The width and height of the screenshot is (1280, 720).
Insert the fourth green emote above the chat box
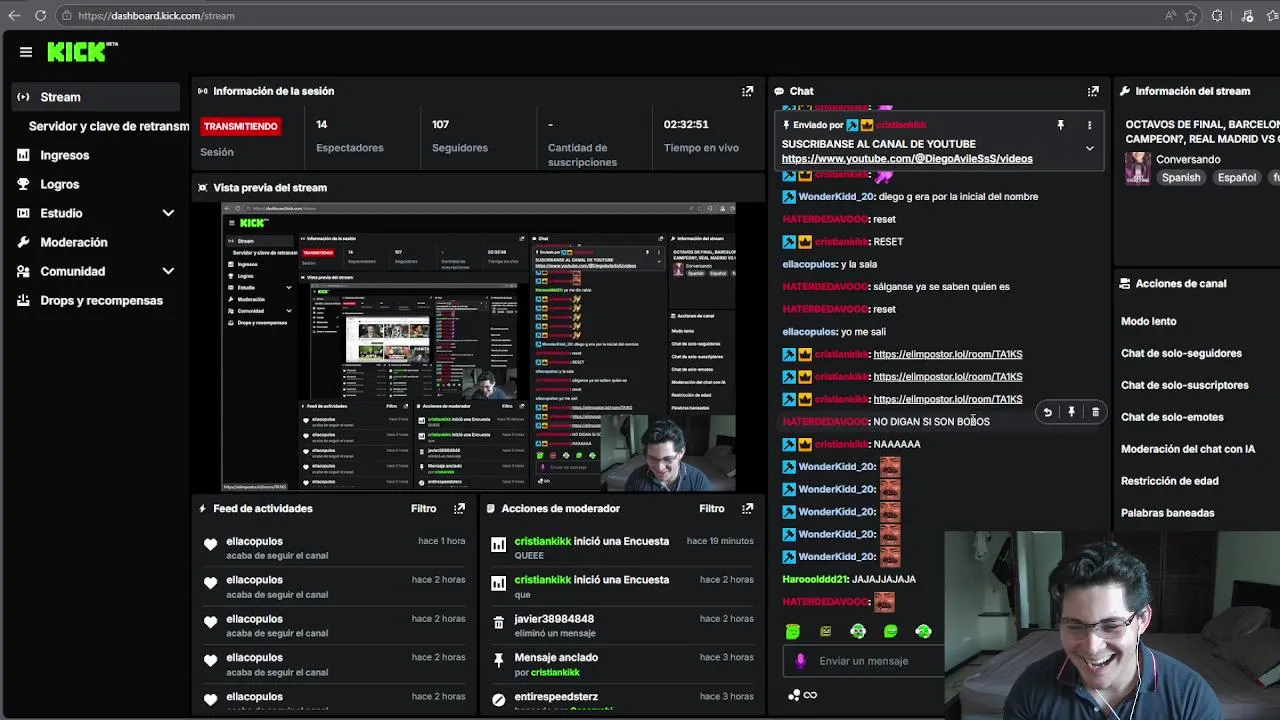pyautogui.click(x=891, y=631)
